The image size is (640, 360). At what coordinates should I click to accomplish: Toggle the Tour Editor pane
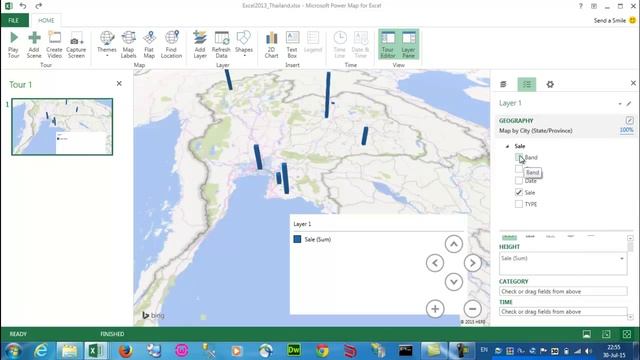click(x=388, y=44)
